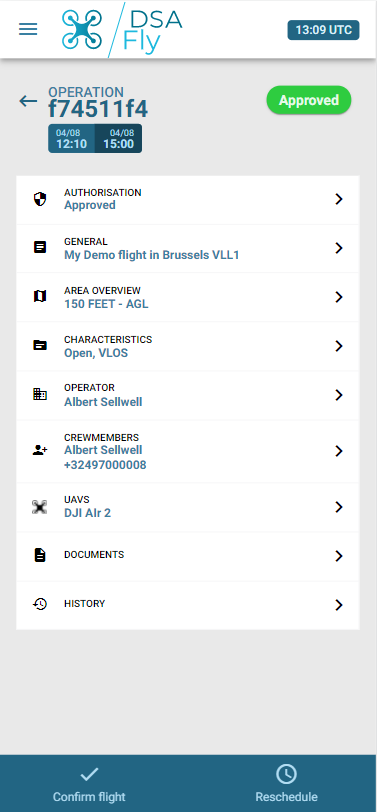Click the DSA Fly drone logo
This screenshot has height=812, width=377.
[x=122, y=30]
